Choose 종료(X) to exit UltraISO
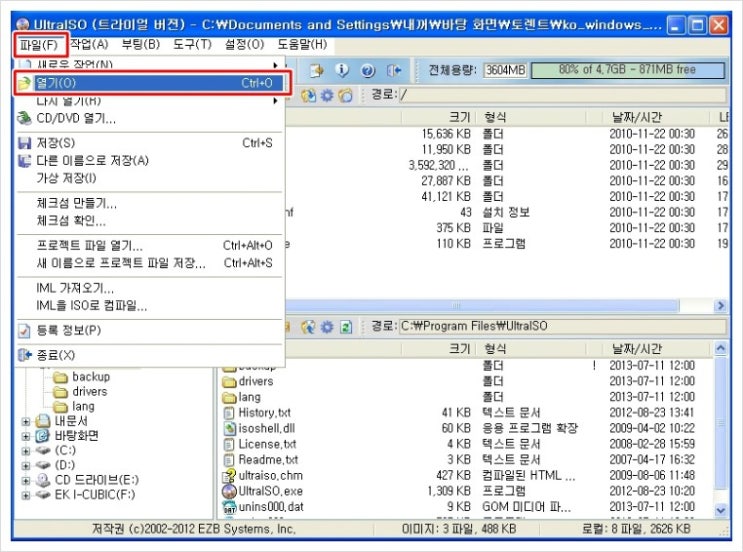This screenshot has height=552, width=743. [151, 355]
